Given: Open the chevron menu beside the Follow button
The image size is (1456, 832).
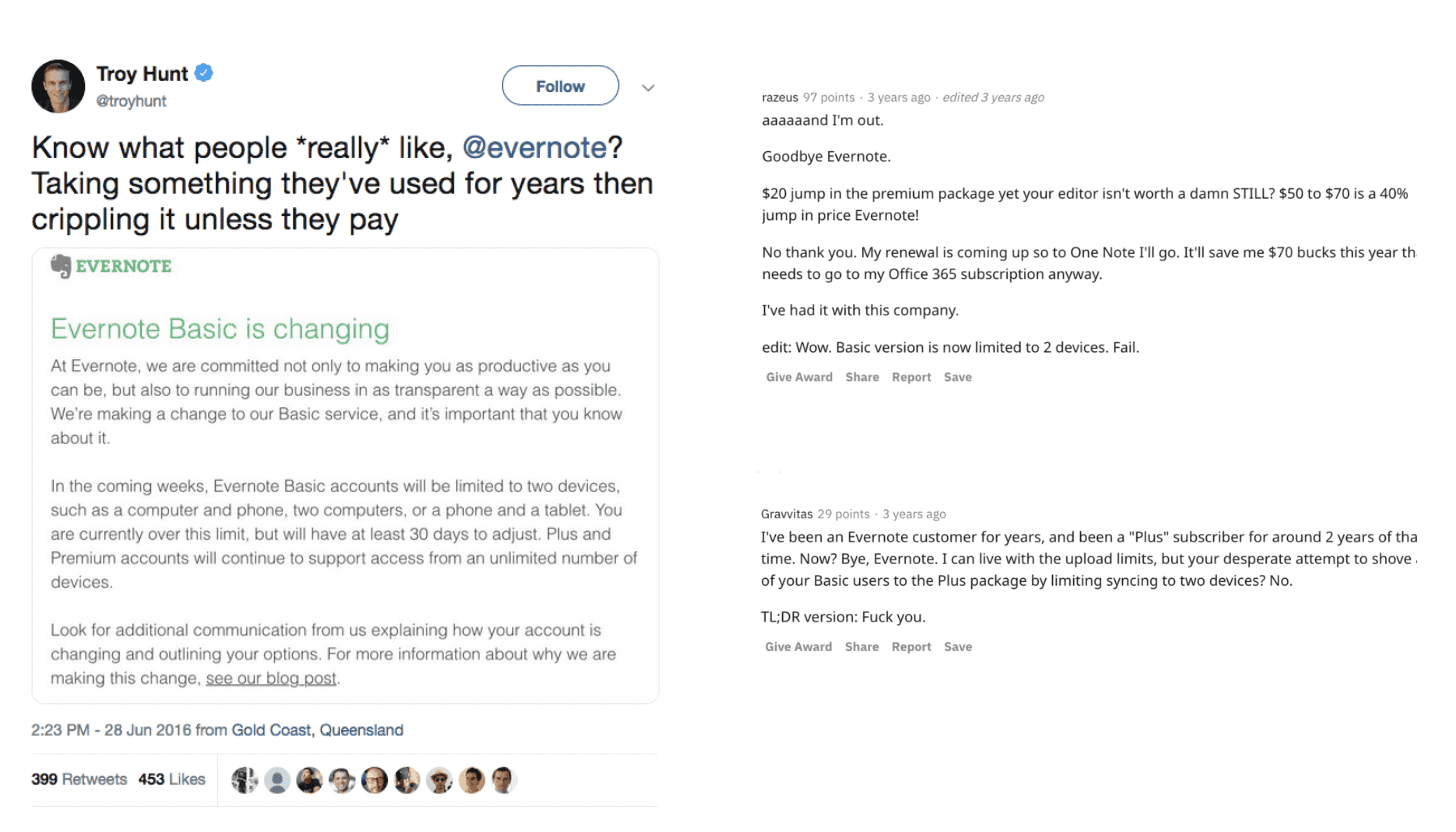Looking at the screenshot, I should tap(648, 87).
